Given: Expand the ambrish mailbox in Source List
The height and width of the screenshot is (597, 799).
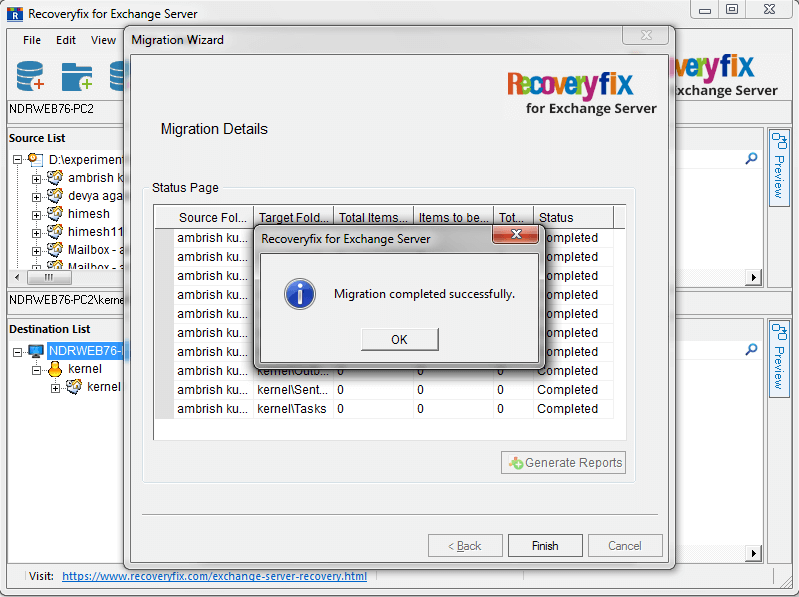Looking at the screenshot, I should 36,179.
